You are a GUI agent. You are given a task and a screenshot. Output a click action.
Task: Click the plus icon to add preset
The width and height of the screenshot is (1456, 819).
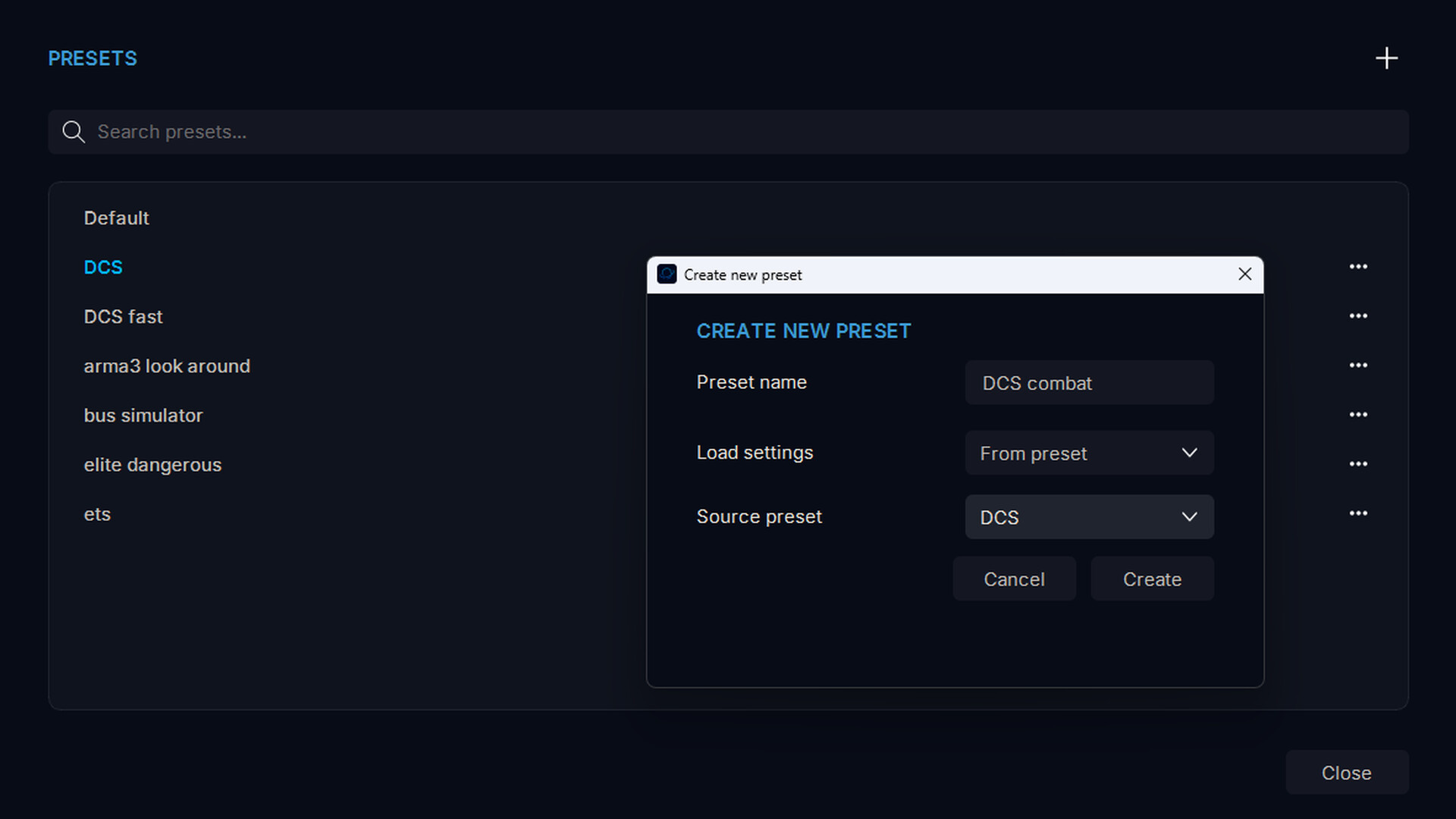(1386, 58)
